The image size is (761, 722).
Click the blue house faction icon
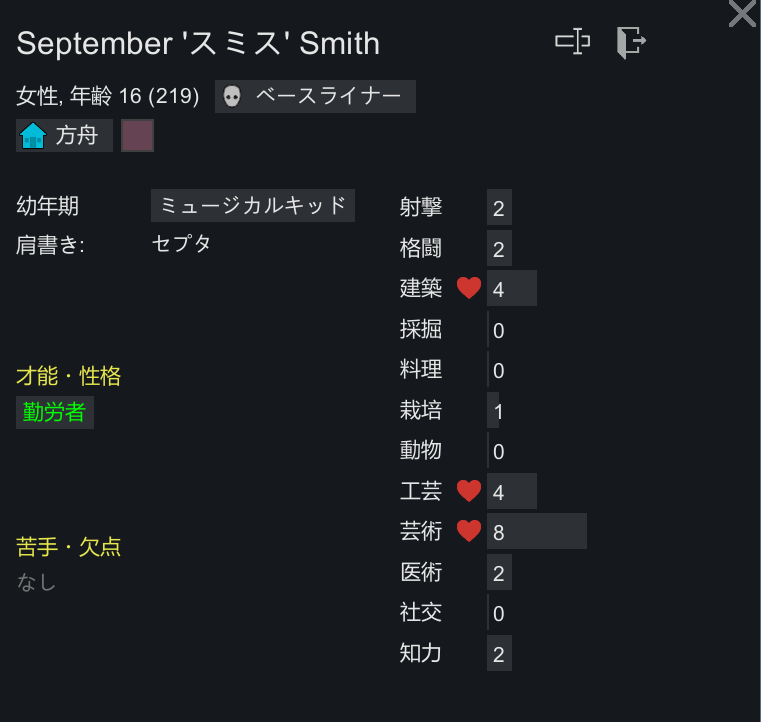[33, 135]
